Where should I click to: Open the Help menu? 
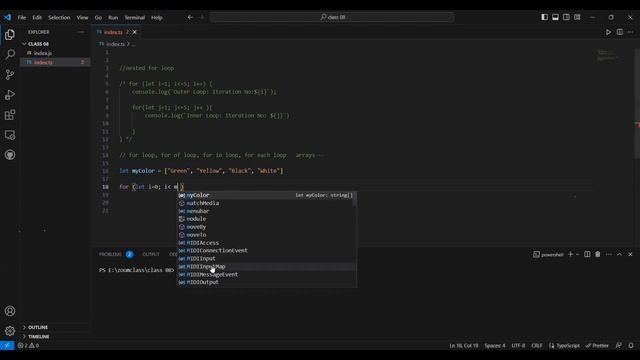click(x=157, y=18)
